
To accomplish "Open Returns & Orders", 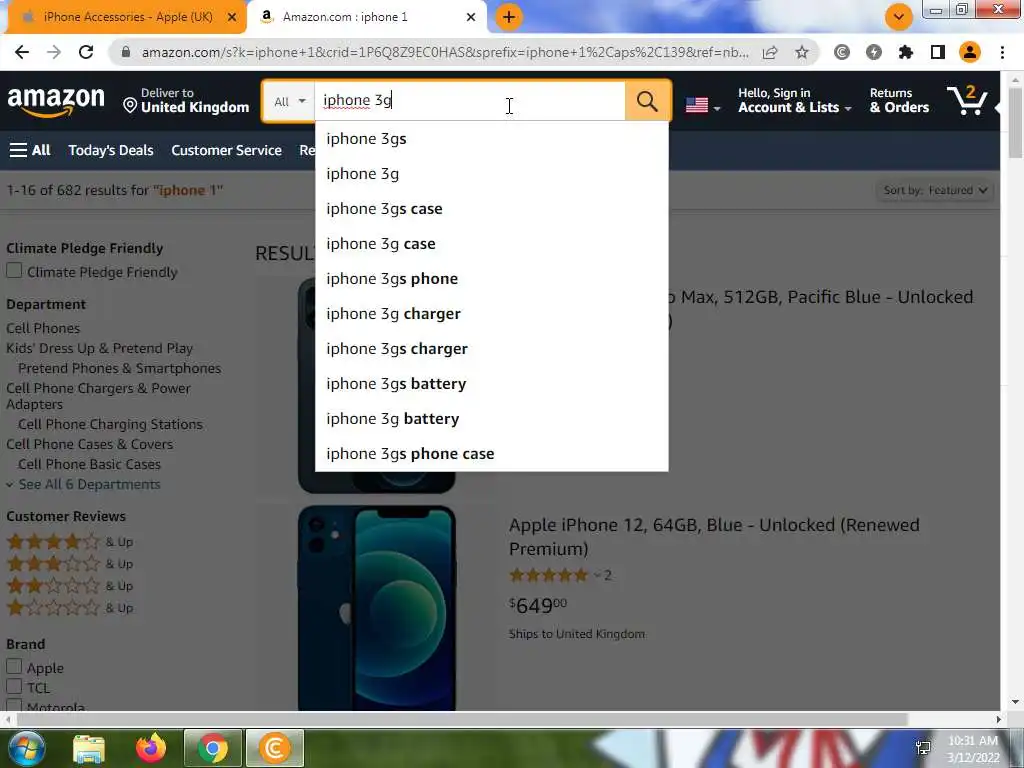I will [899, 101].
